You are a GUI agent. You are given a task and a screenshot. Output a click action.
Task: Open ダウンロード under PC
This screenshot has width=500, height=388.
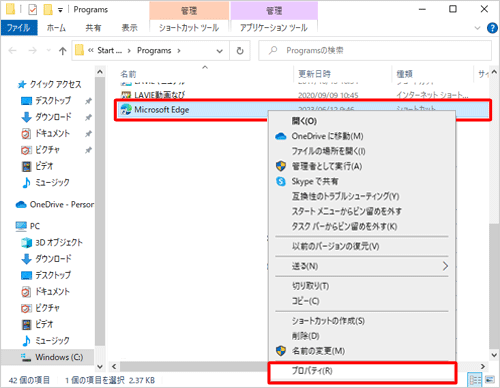point(47,259)
